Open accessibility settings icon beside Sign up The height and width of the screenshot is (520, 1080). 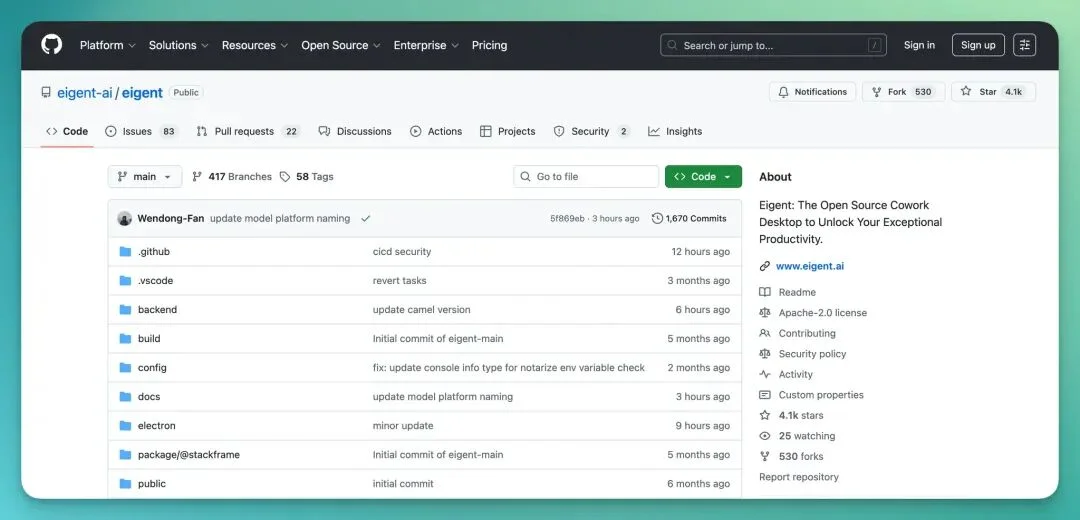[x=1024, y=45]
